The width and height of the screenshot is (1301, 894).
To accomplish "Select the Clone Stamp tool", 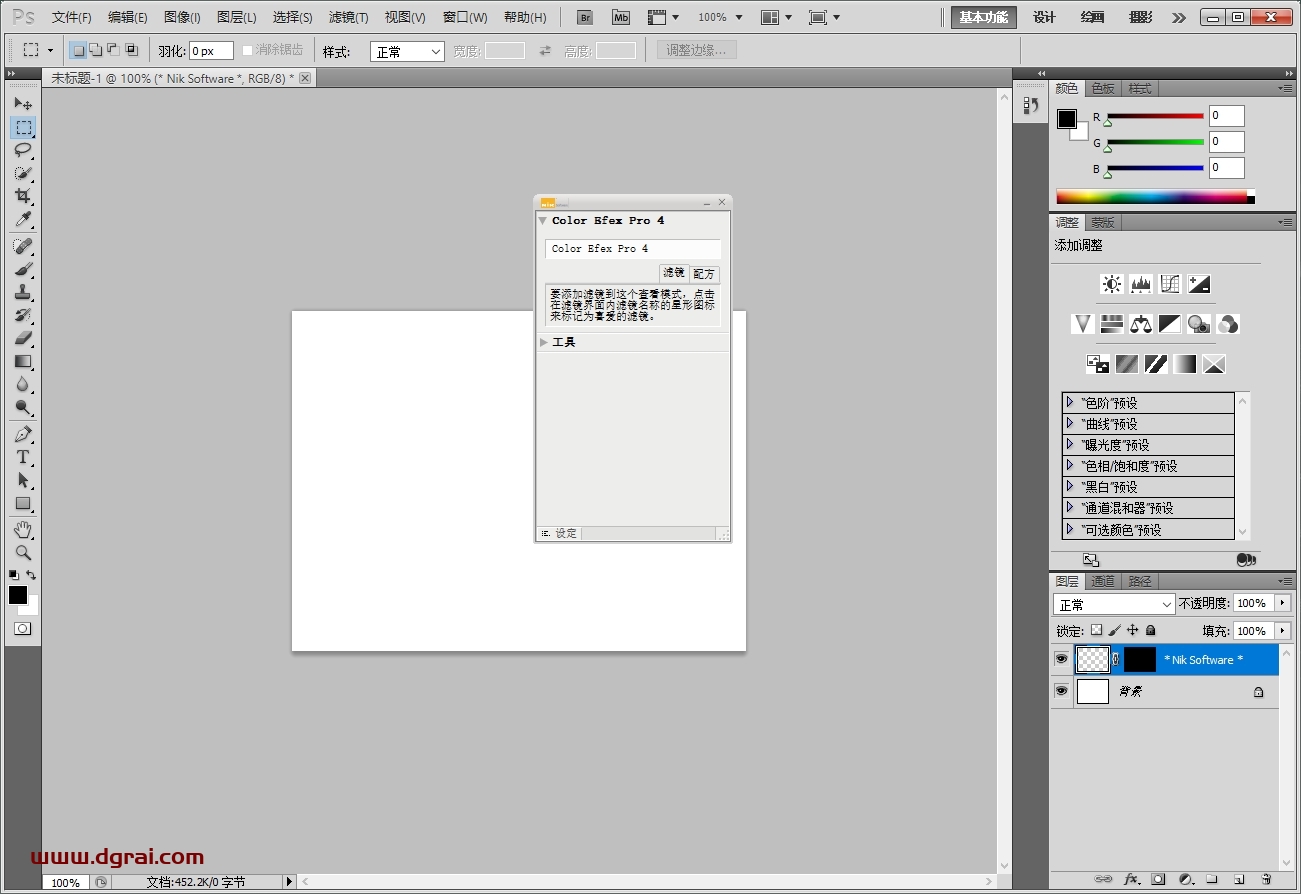I will click(23, 292).
